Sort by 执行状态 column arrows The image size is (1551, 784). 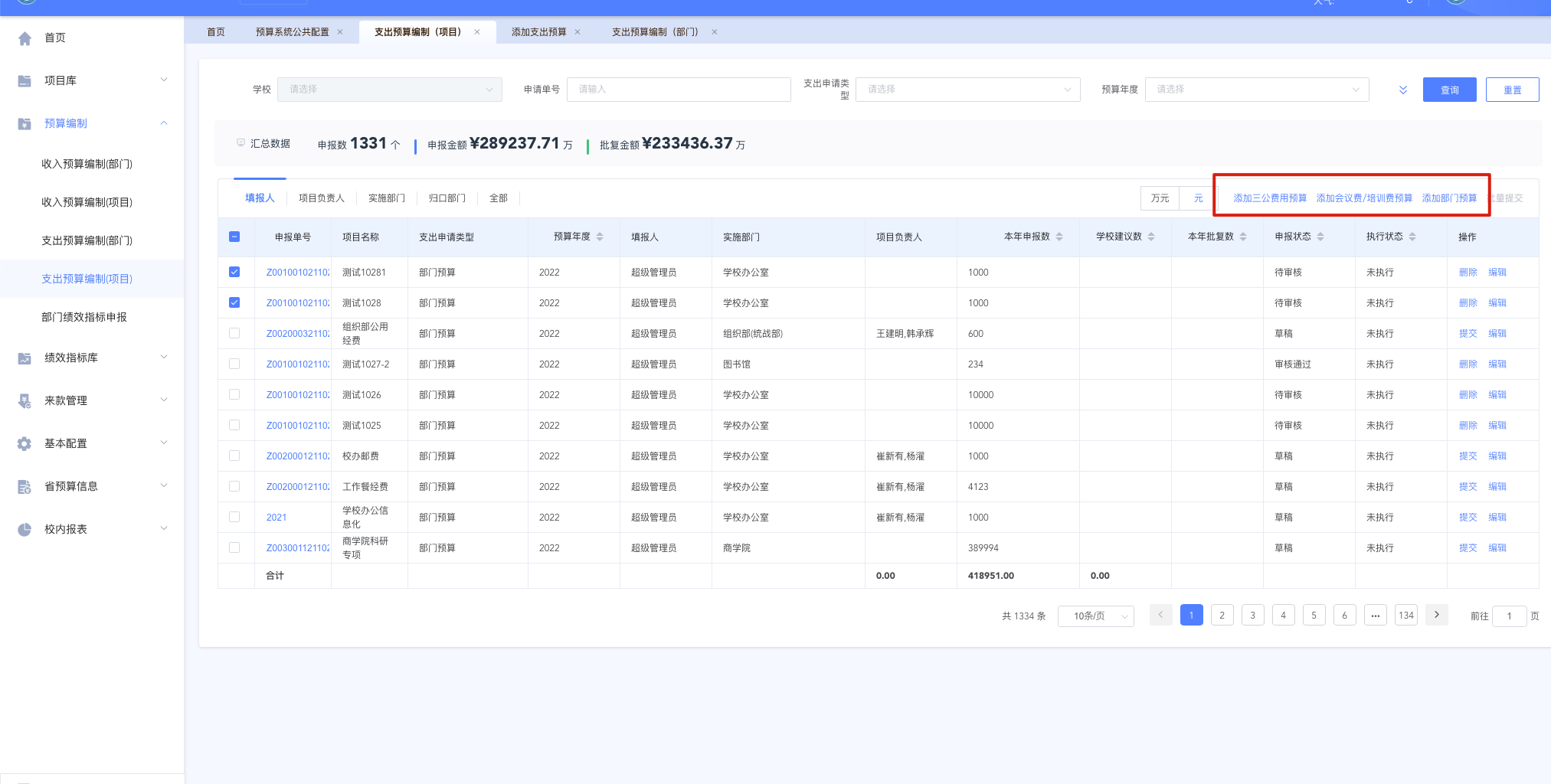point(1412,237)
